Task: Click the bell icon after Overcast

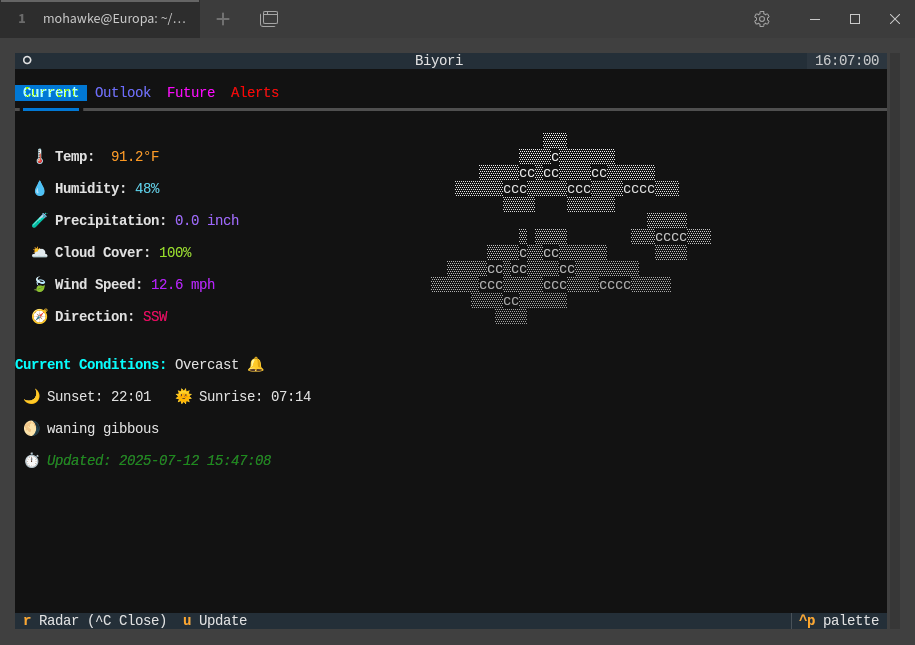Action: (255, 365)
